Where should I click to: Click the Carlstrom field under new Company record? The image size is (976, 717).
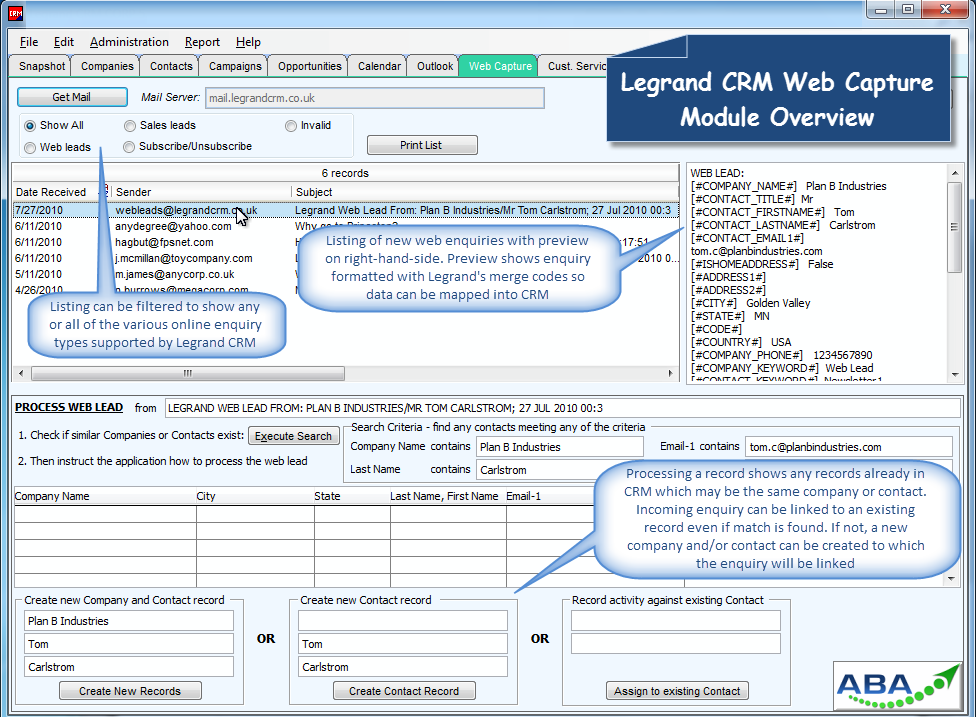129,667
